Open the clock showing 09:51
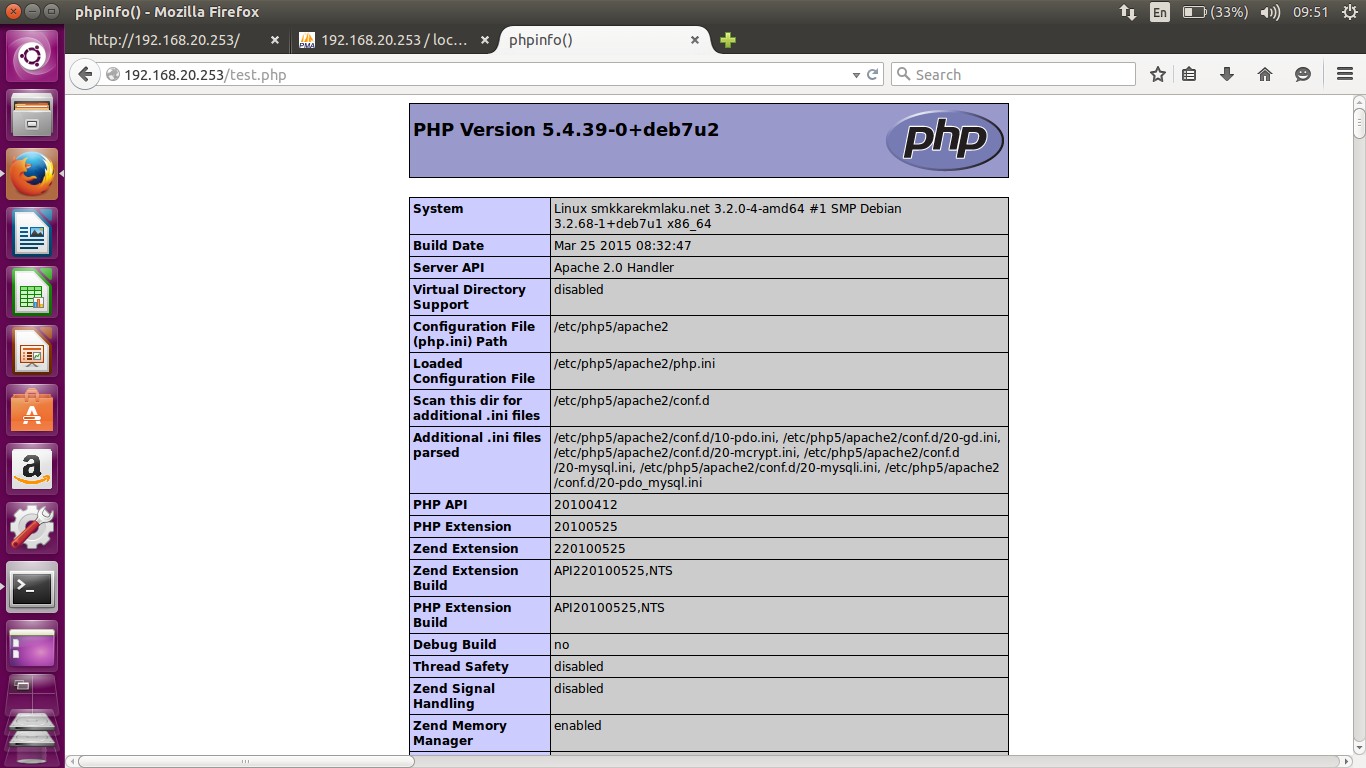The width and height of the screenshot is (1366, 768). 1310,12
